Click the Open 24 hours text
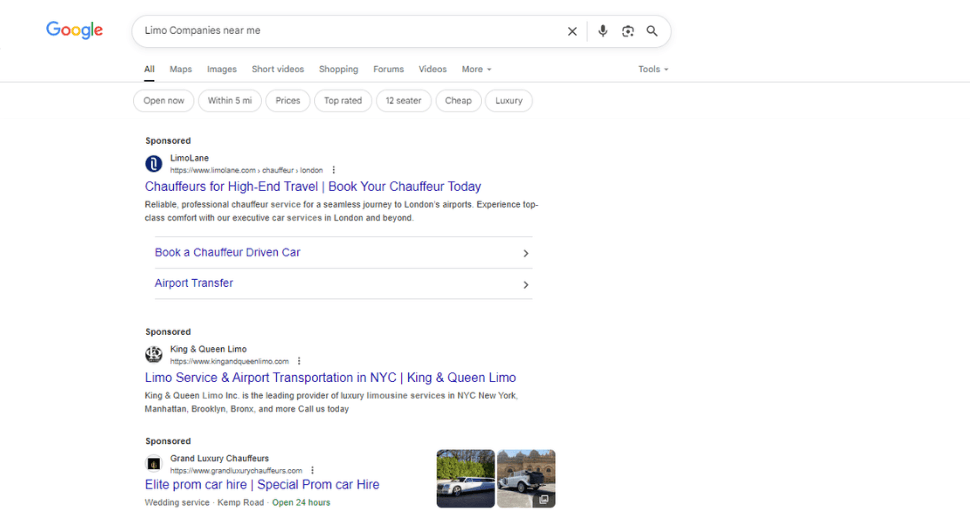The height and width of the screenshot is (517, 970). pyautogui.click(x=301, y=503)
